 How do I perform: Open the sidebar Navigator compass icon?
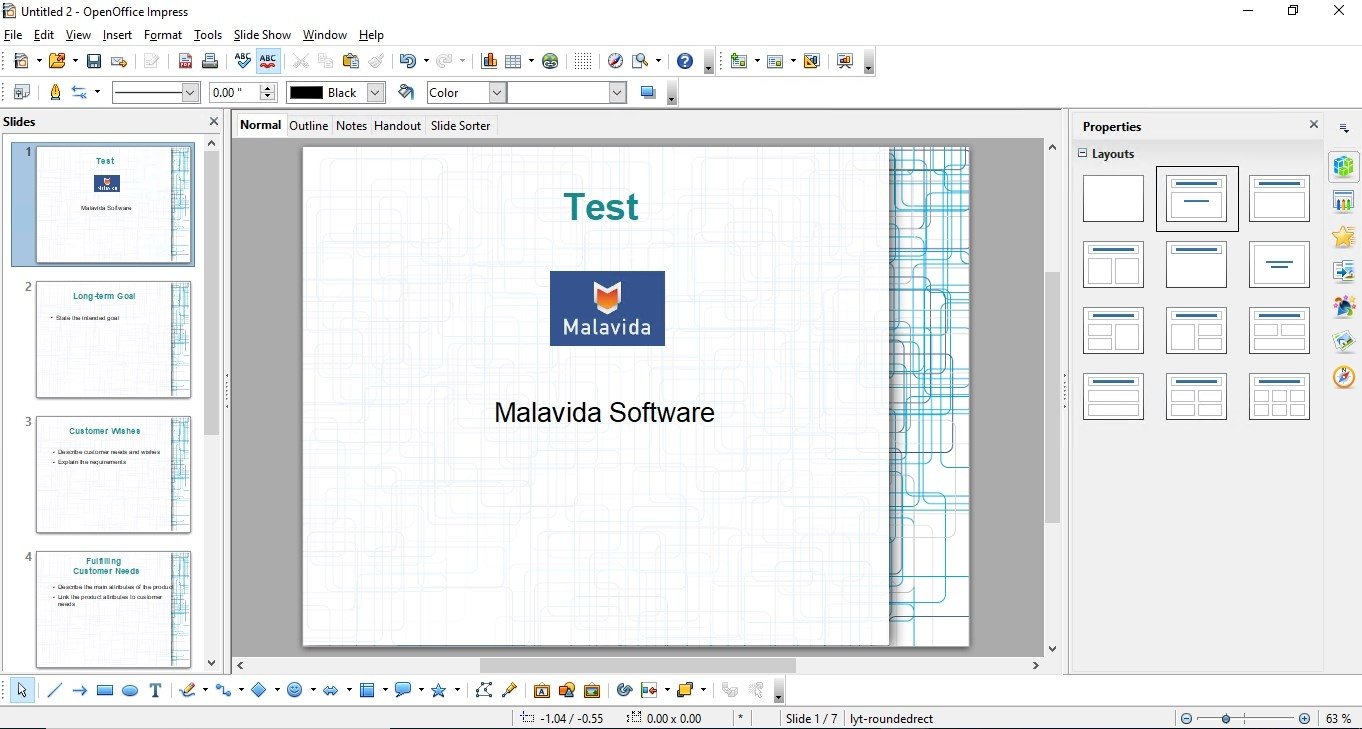coord(1343,377)
